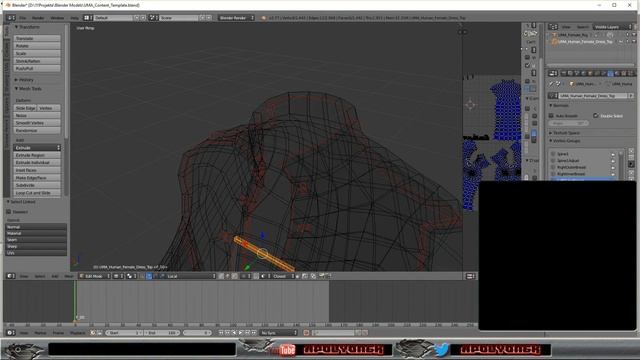
Task: Select the Seam delimit option
Action: [36, 240]
